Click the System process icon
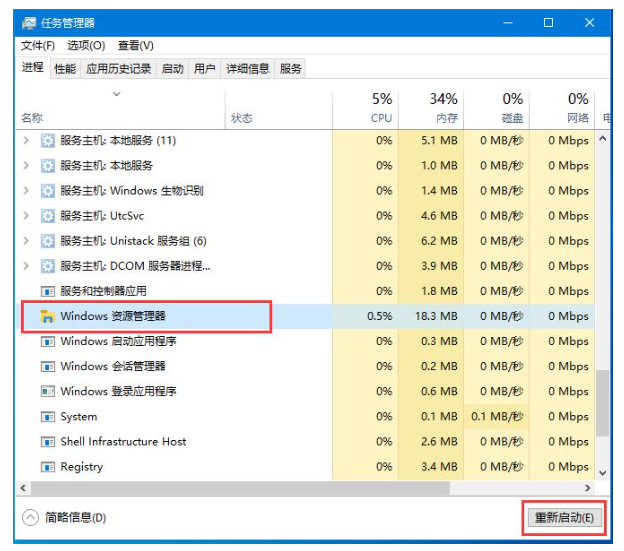 pos(47,417)
